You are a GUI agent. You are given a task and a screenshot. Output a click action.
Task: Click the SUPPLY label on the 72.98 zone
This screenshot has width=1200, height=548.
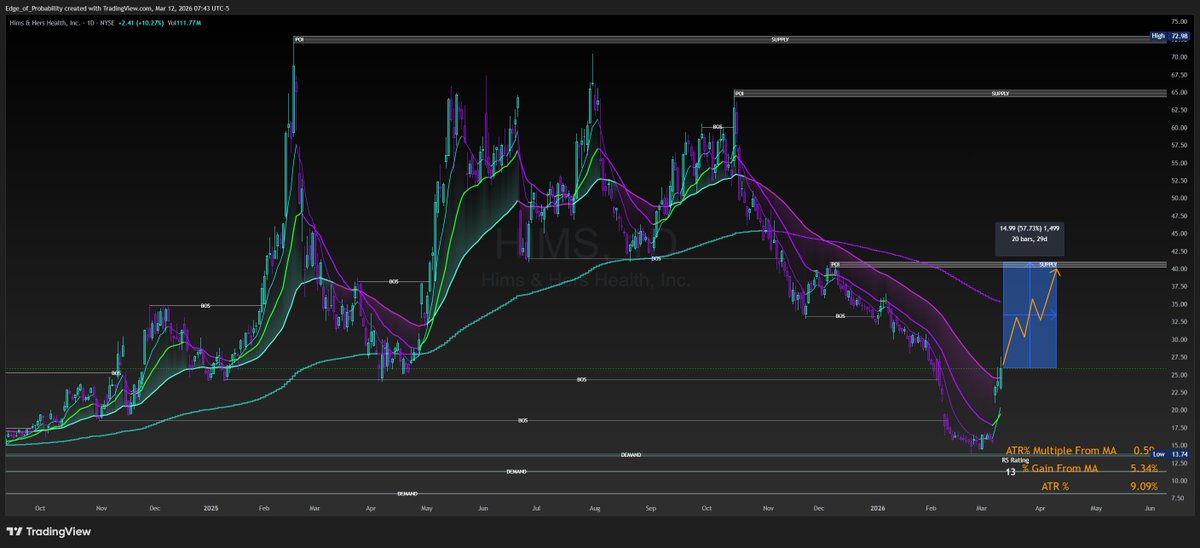pyautogui.click(x=780, y=40)
